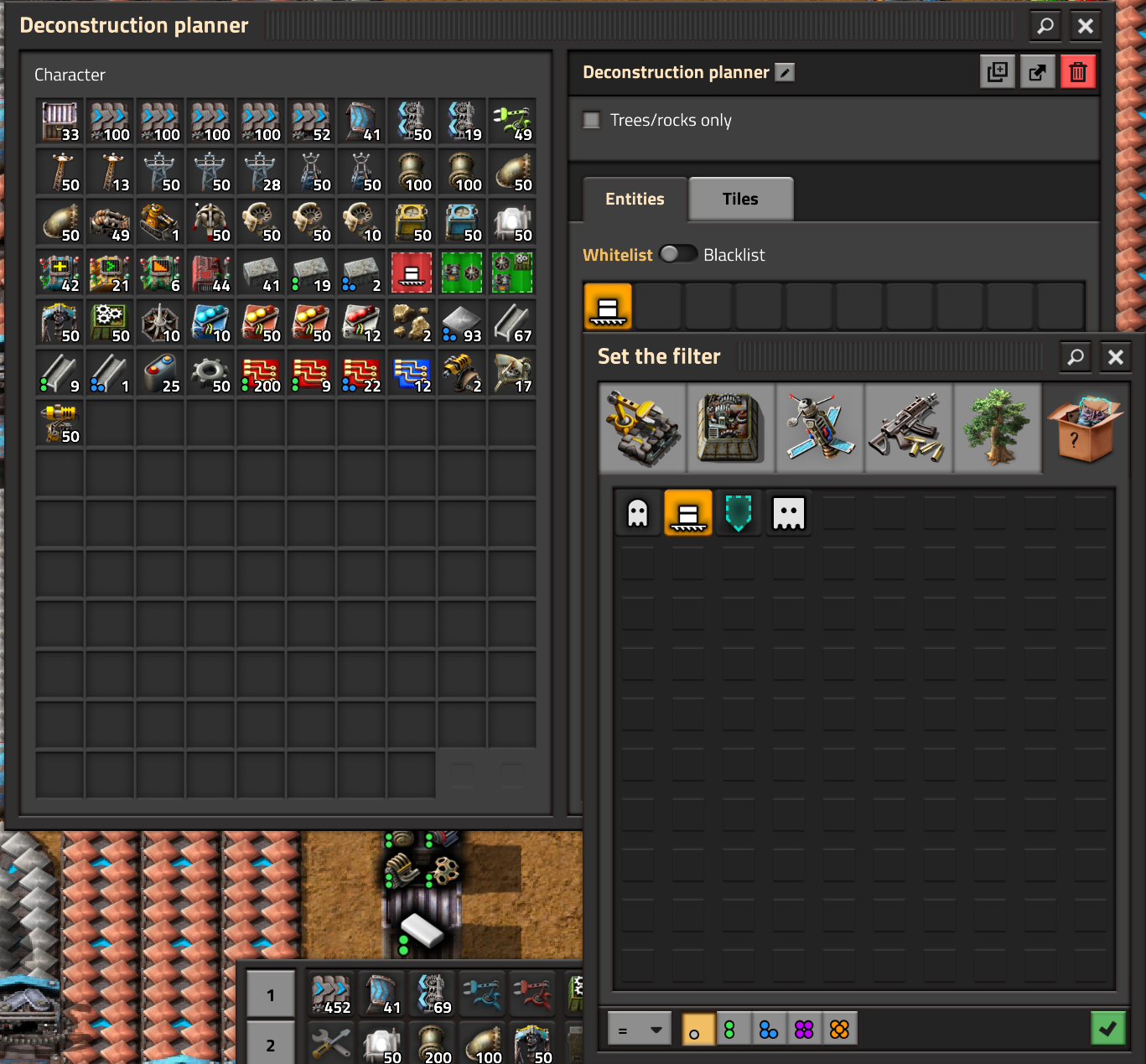Viewport: 1146px width, 1064px height.
Task: Choose the entity ghost filter icon
Action: [638, 512]
